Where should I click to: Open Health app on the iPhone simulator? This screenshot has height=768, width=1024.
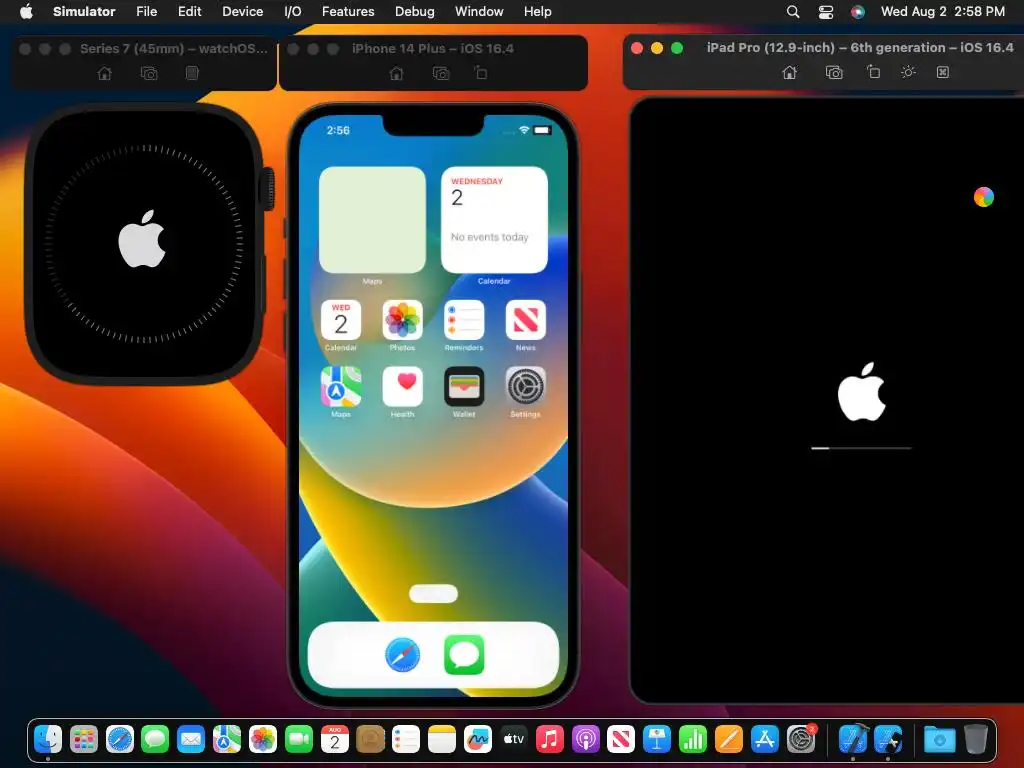point(402,387)
